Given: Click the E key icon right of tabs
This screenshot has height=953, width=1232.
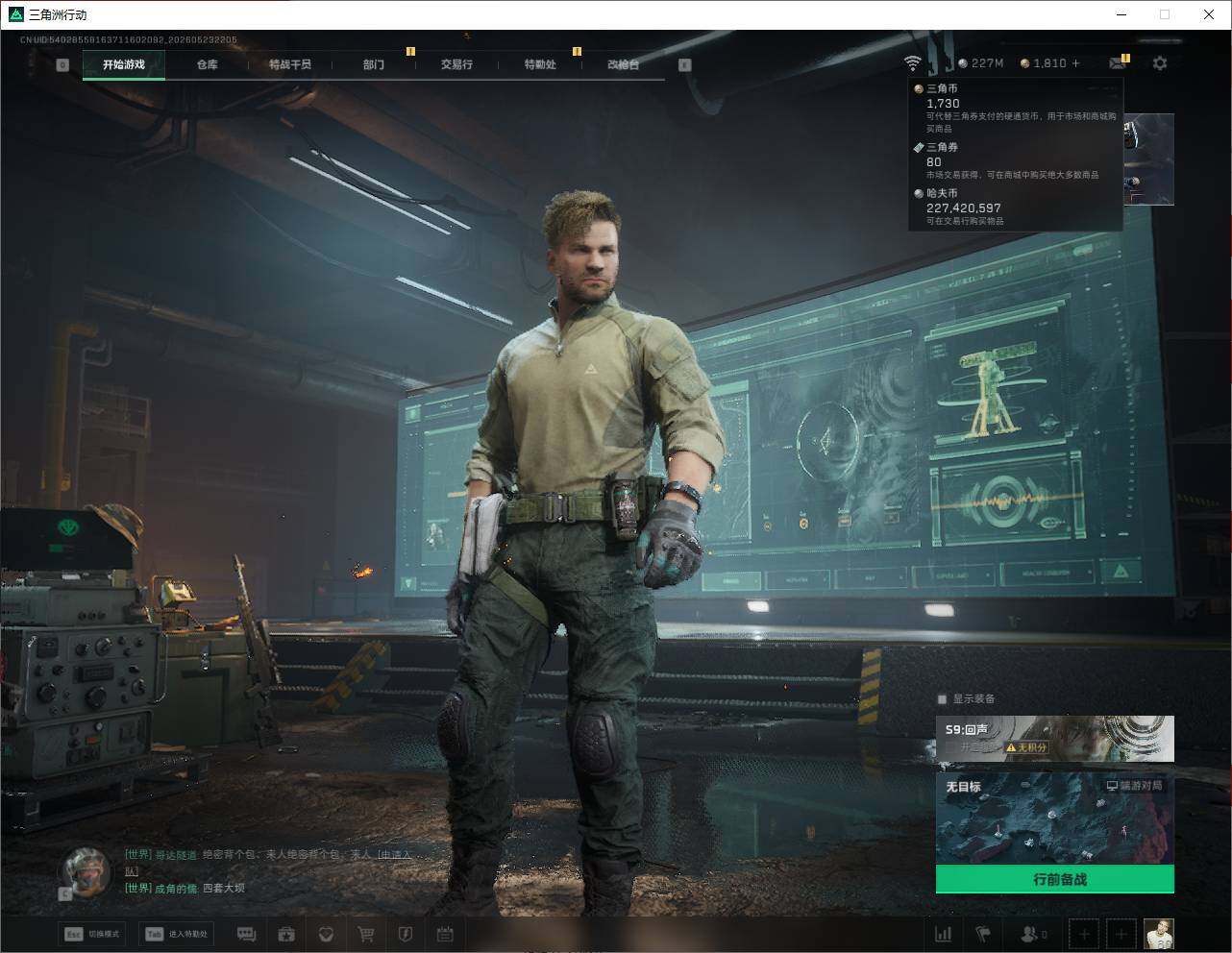Looking at the screenshot, I should click(685, 65).
